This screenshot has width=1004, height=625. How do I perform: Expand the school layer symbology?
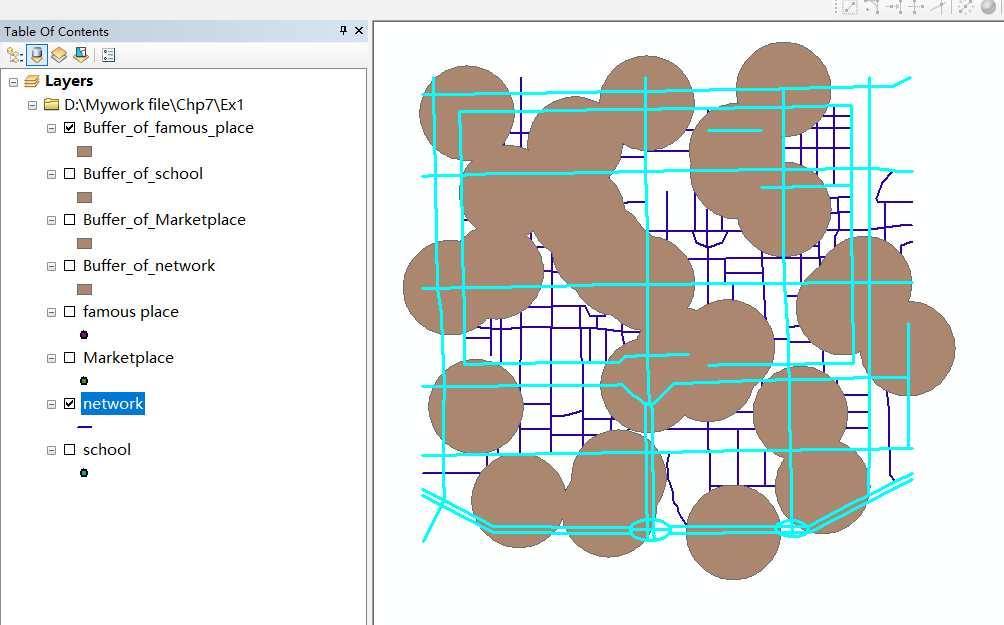tap(51, 450)
